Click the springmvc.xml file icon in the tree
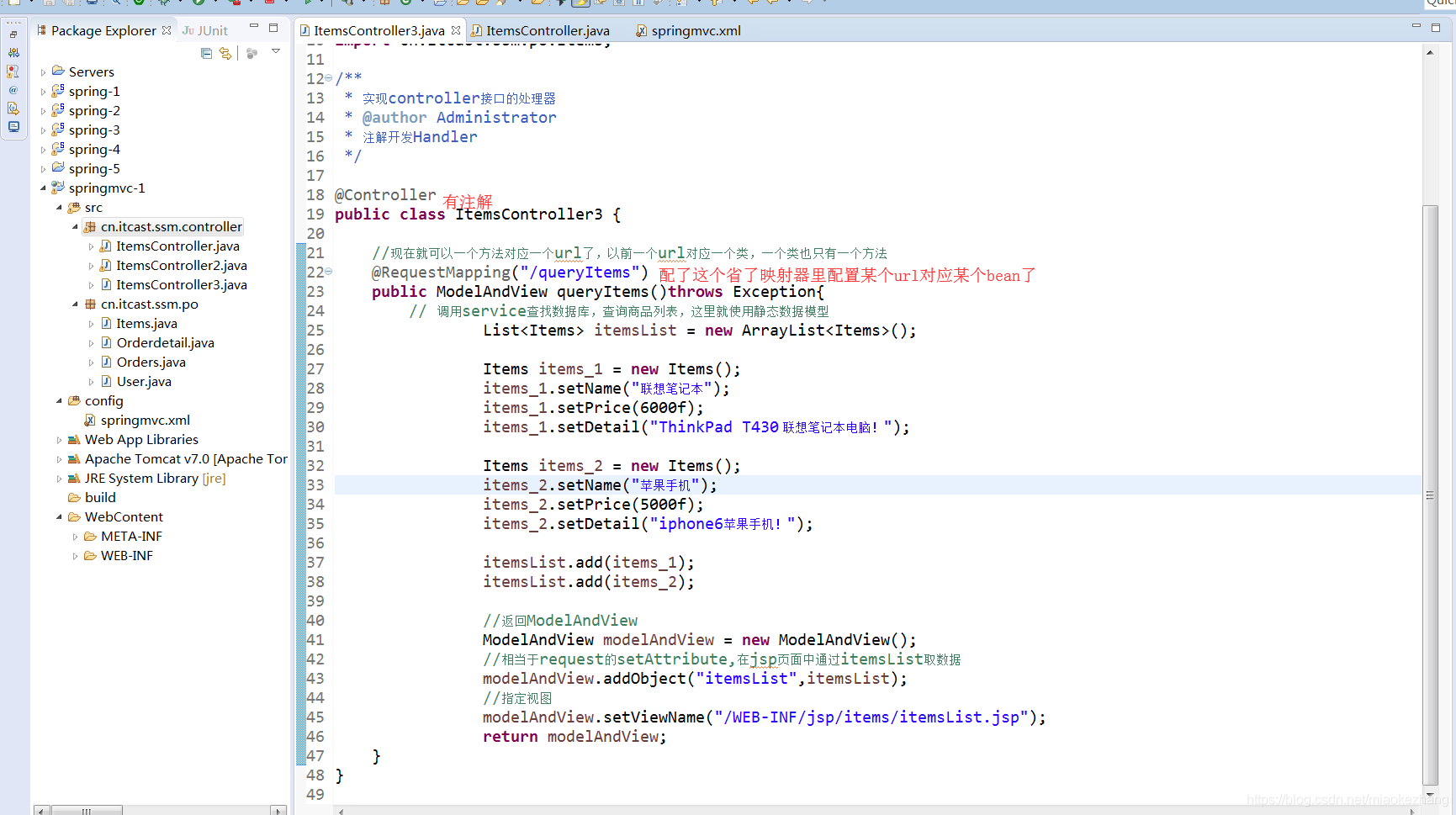 point(90,421)
